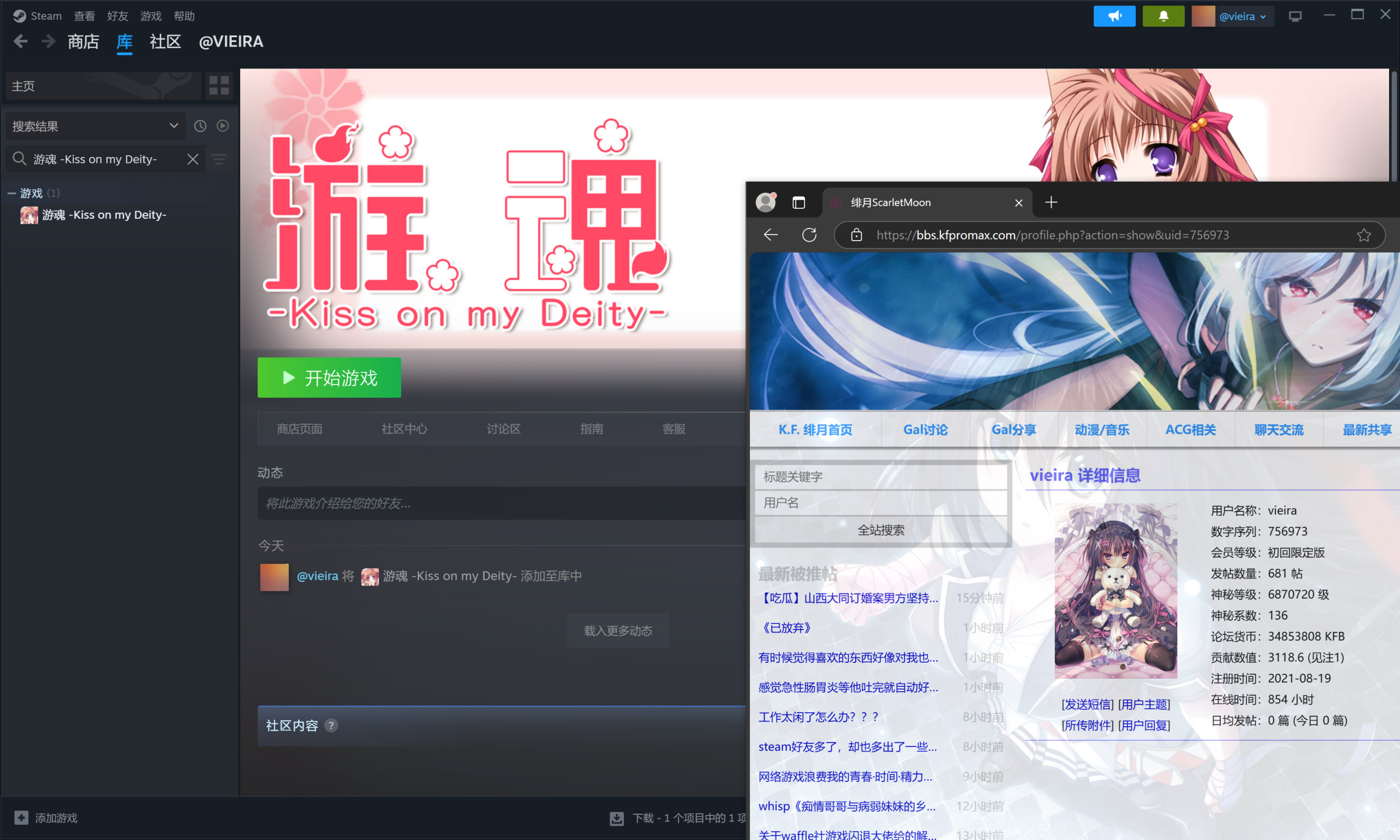Open advanced library filter options icon
The height and width of the screenshot is (840, 1400).
tap(219, 159)
